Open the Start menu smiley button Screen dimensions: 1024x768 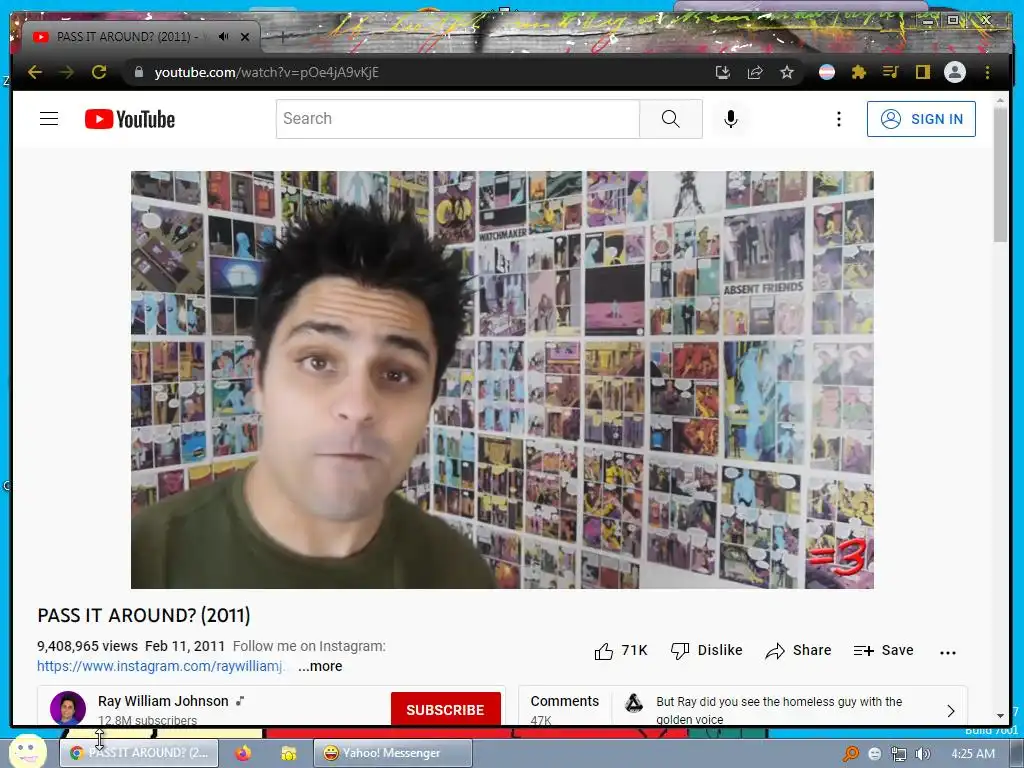click(x=27, y=752)
